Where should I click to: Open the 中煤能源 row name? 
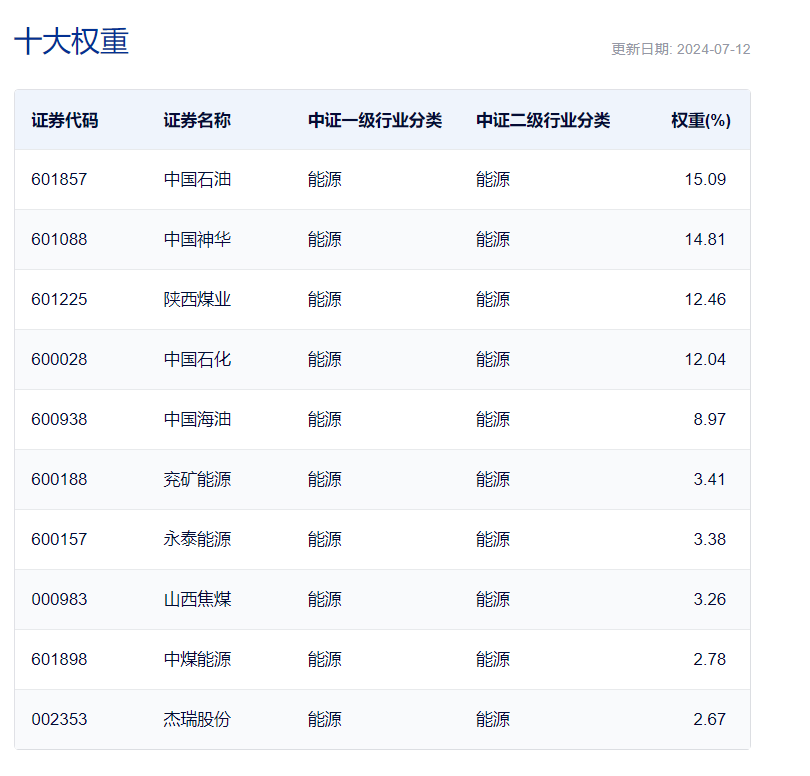point(197,659)
